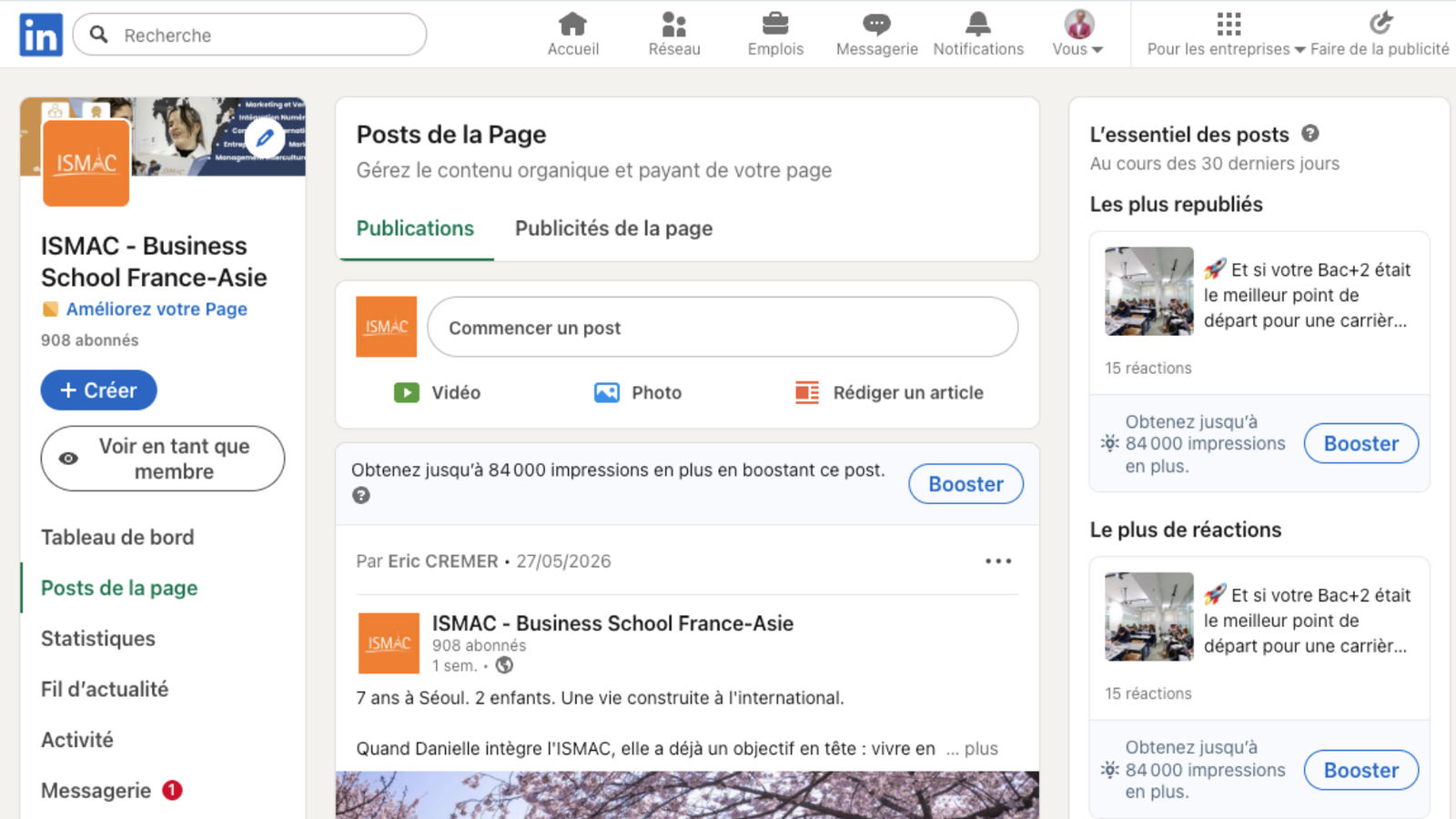
Task: Click the Pour les entreprises grid icon
Action: [1228, 24]
